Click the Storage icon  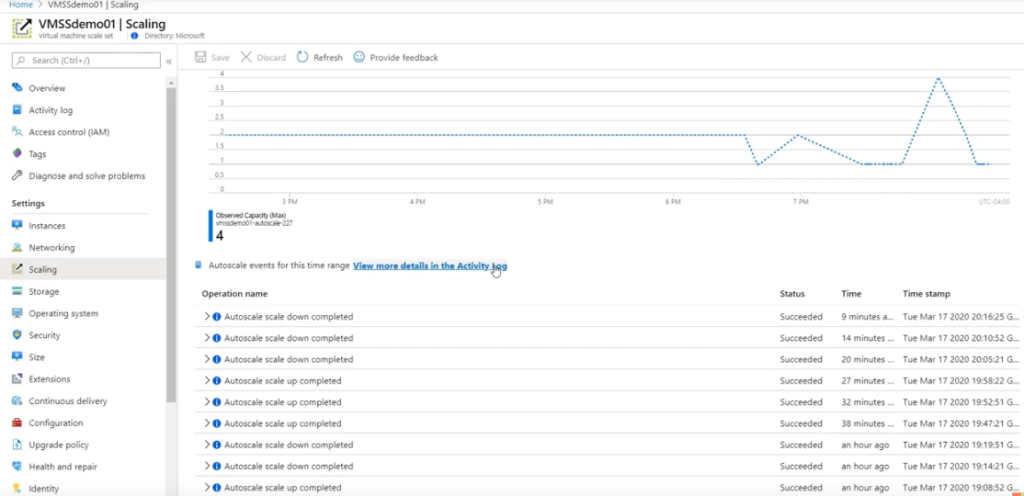(x=17, y=291)
